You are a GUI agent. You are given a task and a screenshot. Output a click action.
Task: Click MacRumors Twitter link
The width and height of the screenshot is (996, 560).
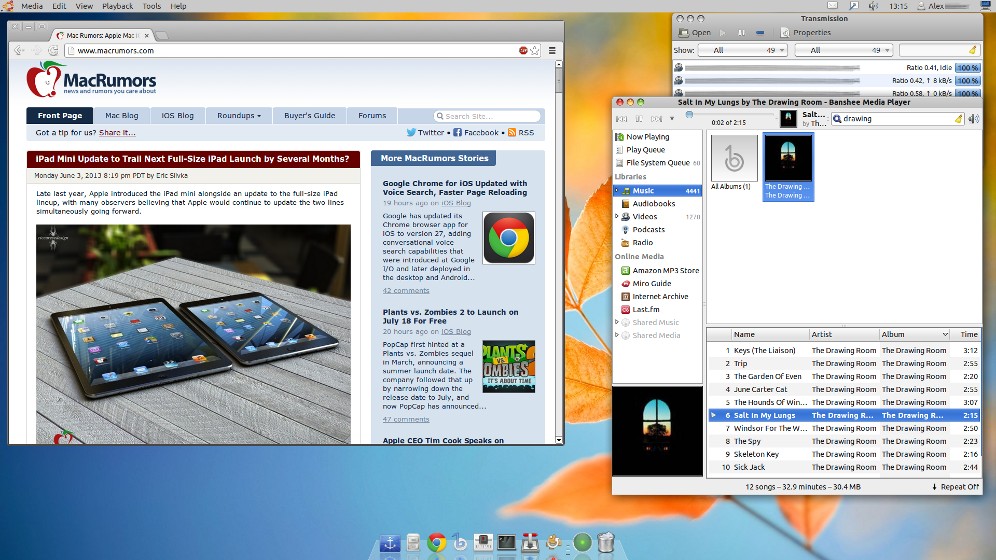coord(426,133)
